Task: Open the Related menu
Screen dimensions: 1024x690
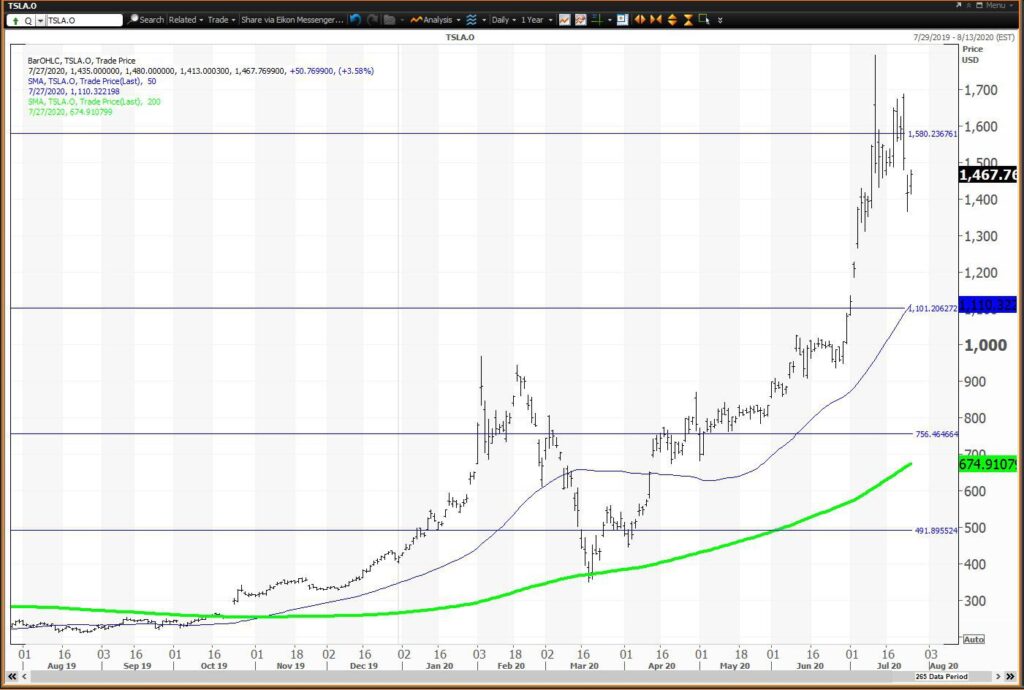Action: [x=185, y=20]
